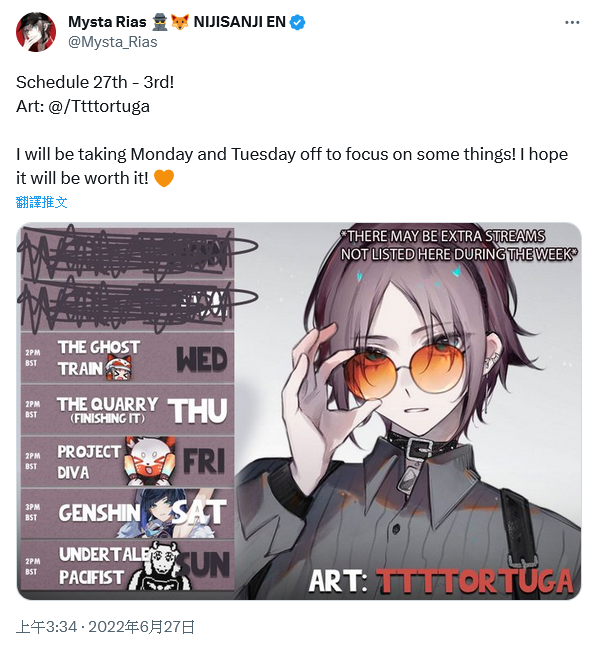
Task: Open the three-dot more options menu
Action: [x=572, y=22]
